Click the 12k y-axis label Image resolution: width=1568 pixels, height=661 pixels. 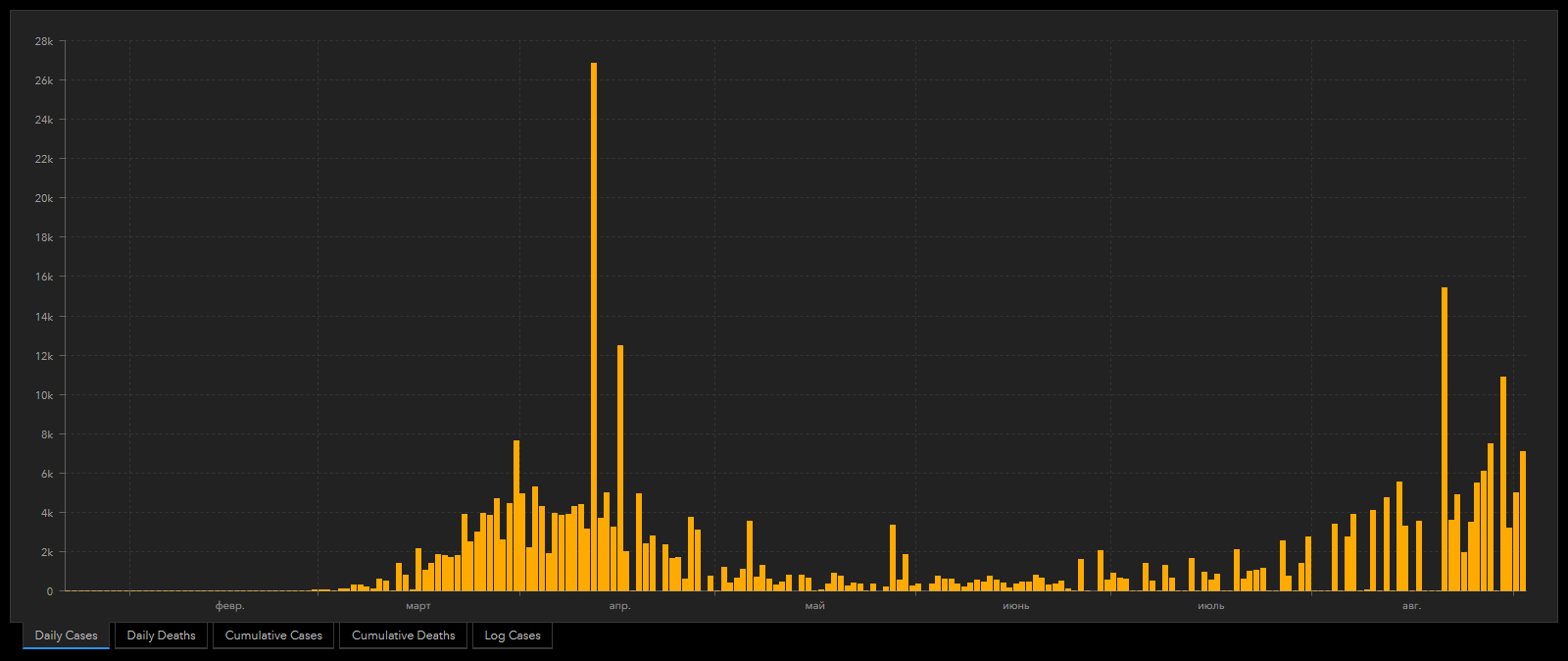coord(44,356)
